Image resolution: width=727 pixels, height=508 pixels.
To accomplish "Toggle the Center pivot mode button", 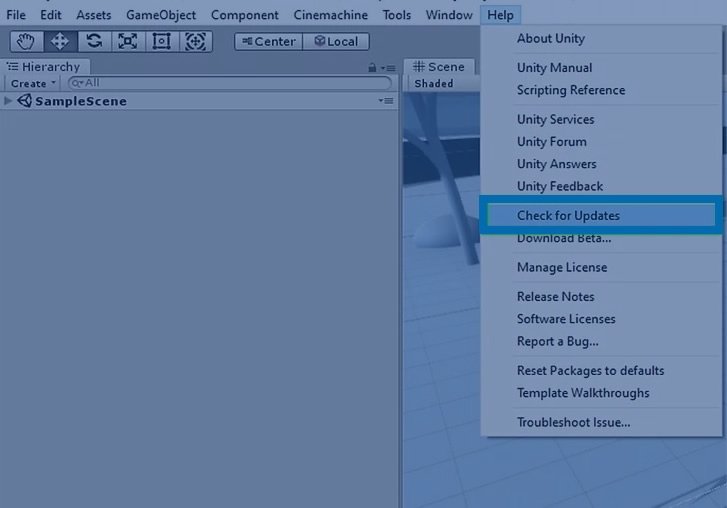I will pos(268,42).
